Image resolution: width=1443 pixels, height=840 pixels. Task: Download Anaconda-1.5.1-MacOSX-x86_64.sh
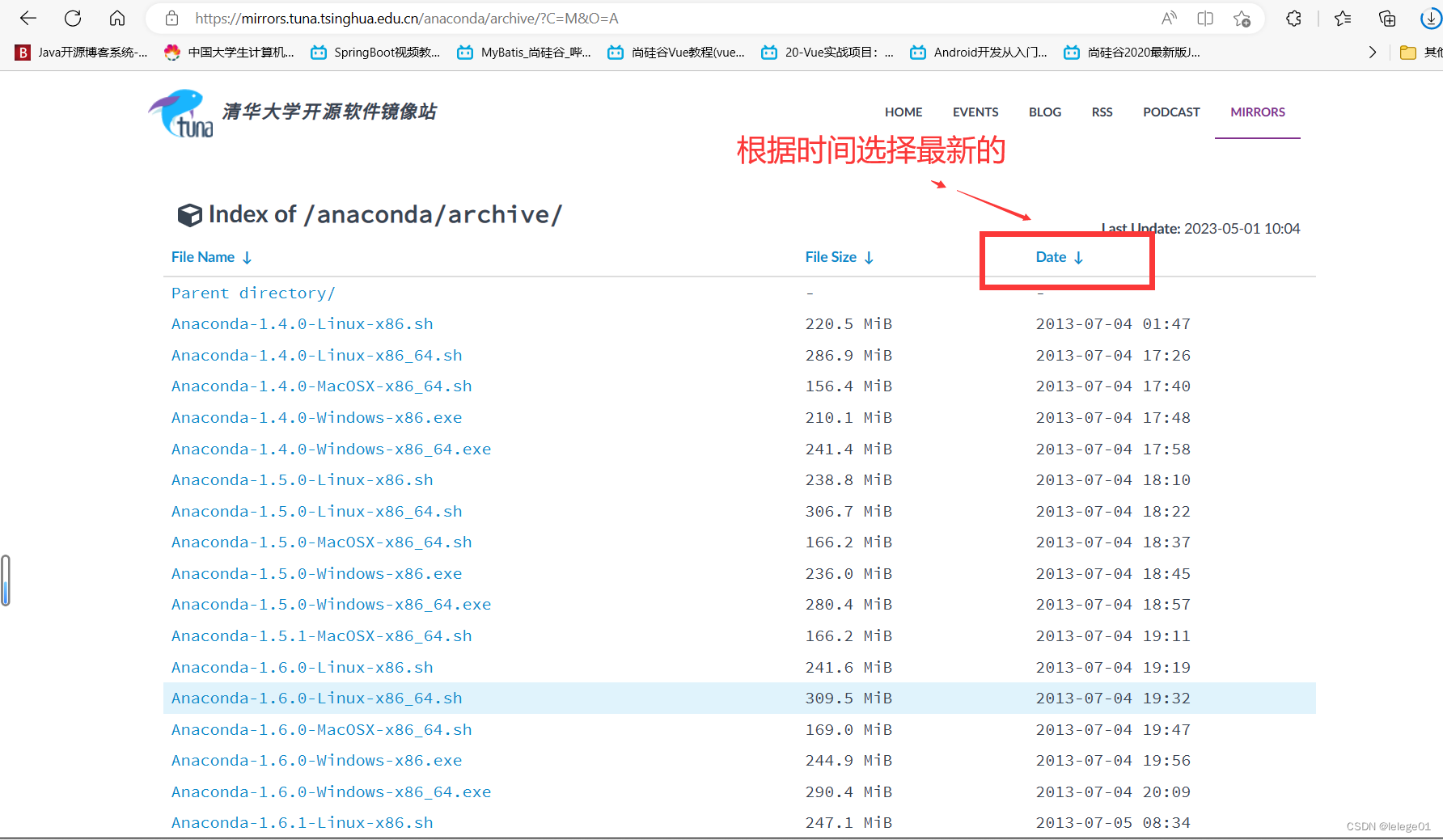pyautogui.click(x=322, y=636)
